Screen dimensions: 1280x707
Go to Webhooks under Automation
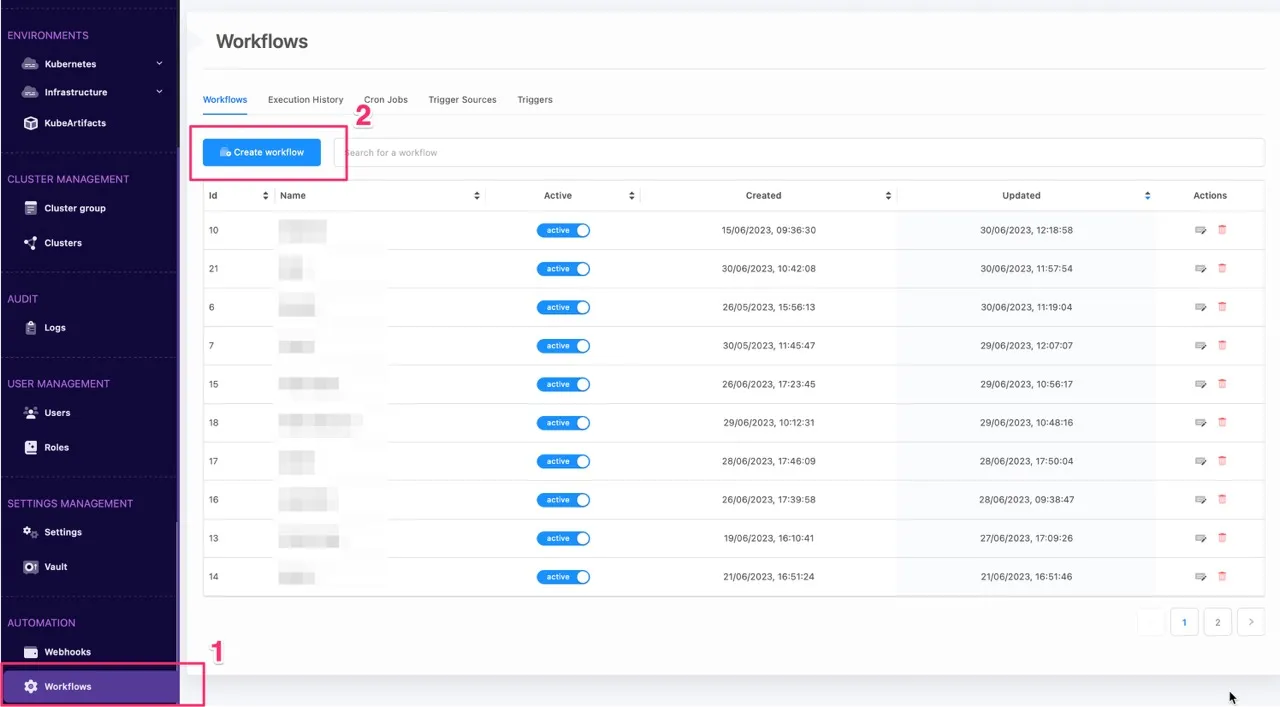(x=58, y=652)
